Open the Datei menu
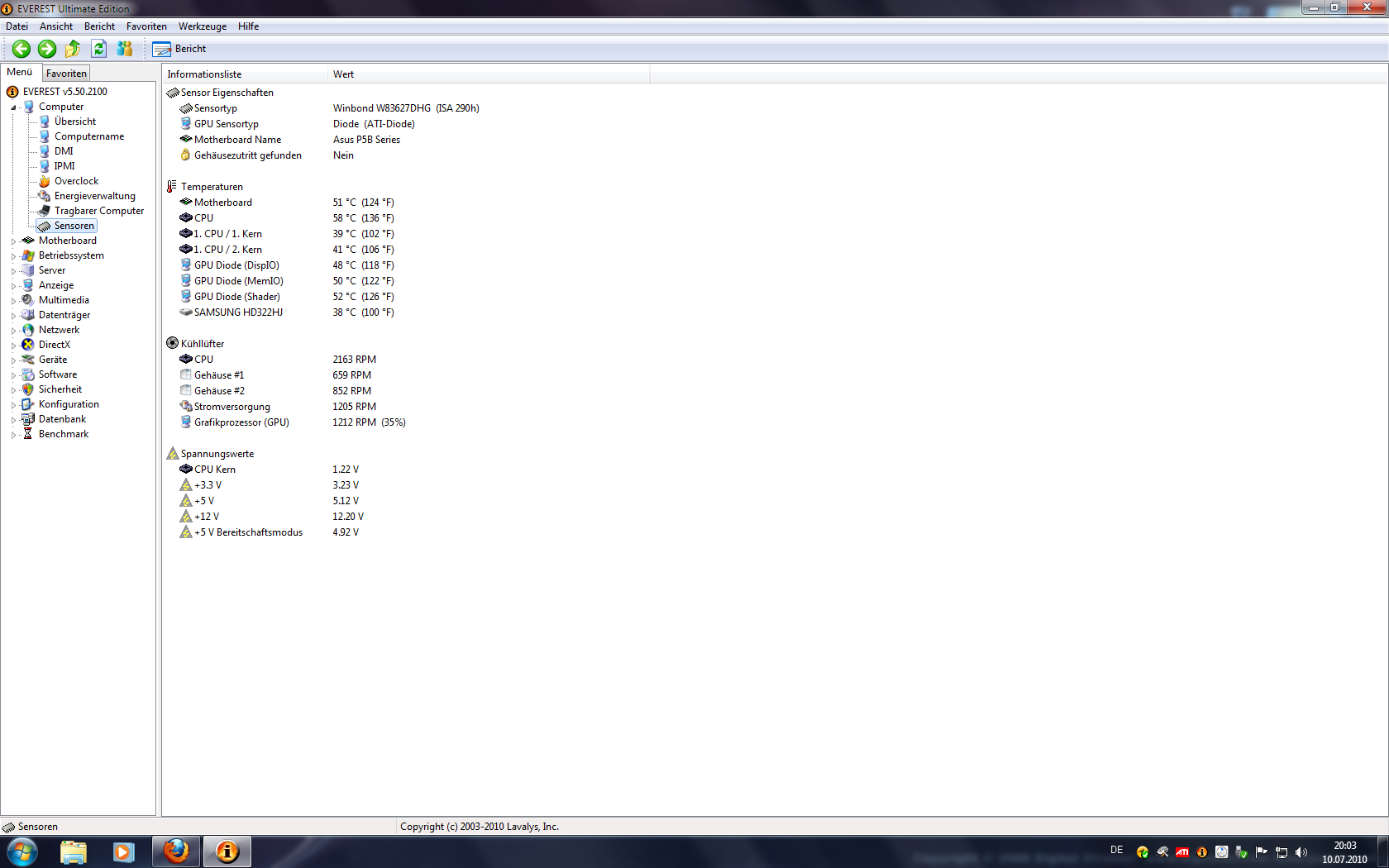This screenshot has height=868, width=1389. 17,26
